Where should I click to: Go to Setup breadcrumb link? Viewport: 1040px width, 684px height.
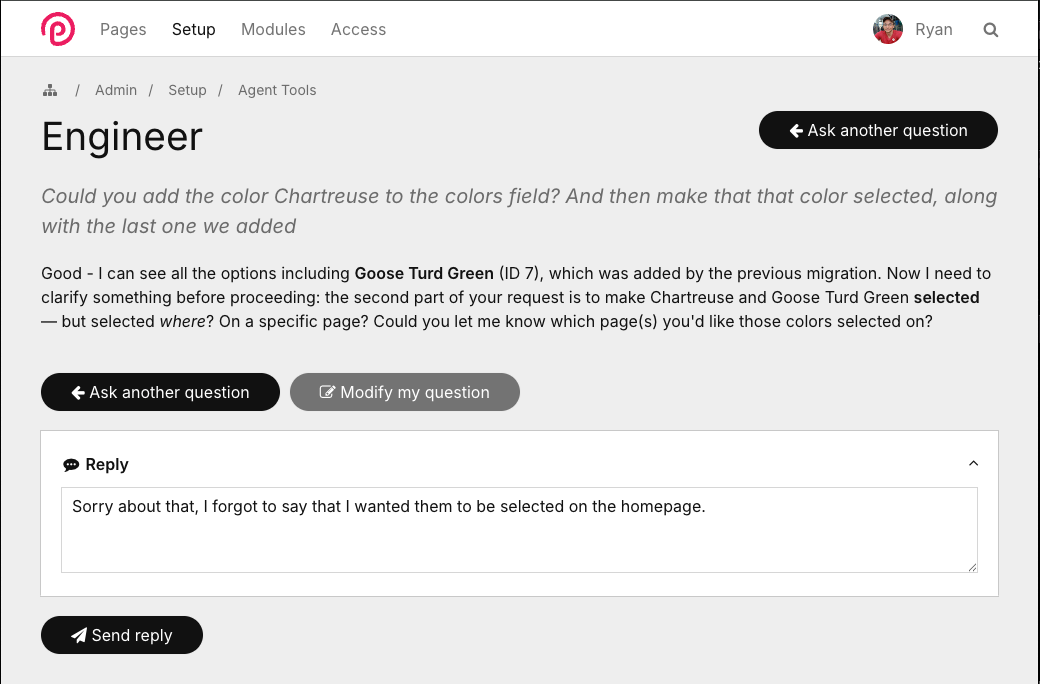187,90
